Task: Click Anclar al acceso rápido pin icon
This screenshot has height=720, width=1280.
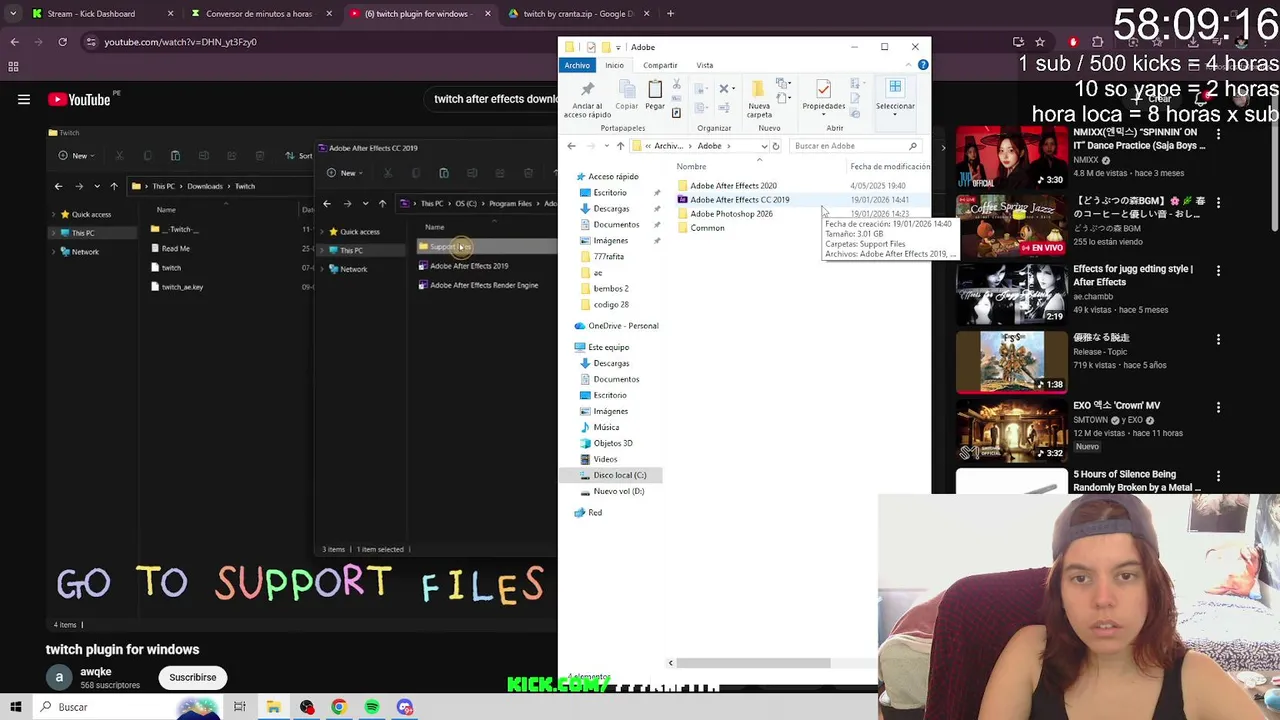Action: (x=588, y=90)
